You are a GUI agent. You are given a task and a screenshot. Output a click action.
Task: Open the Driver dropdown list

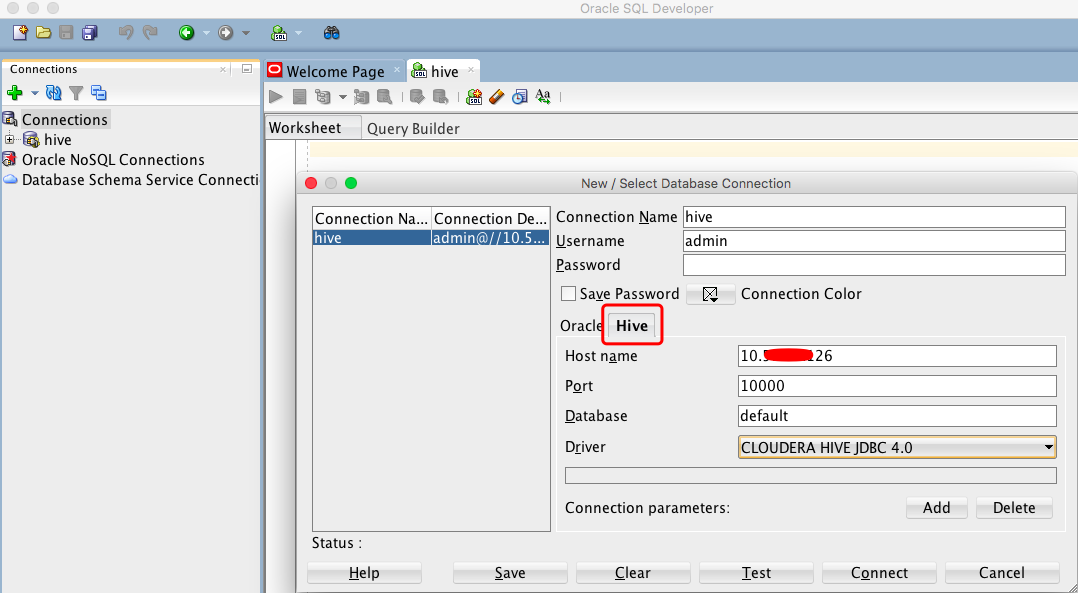pyautogui.click(x=1048, y=447)
